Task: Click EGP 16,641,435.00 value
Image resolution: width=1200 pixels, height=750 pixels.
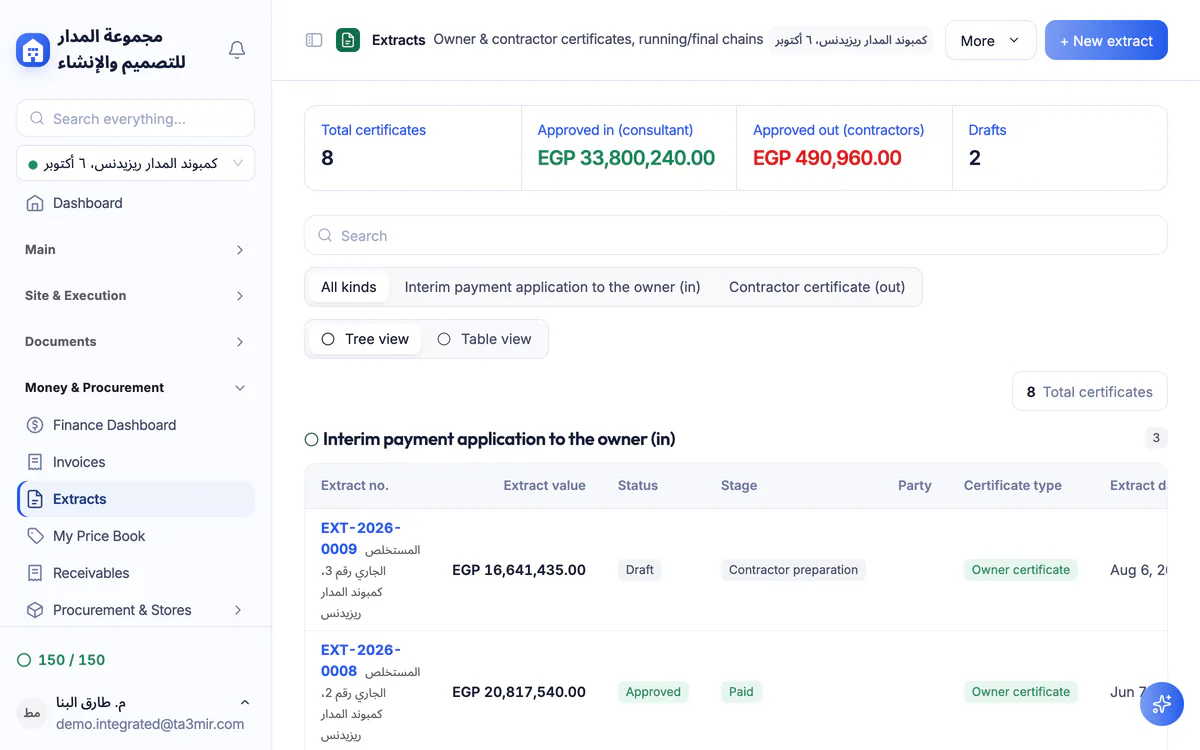Action: [x=519, y=570]
